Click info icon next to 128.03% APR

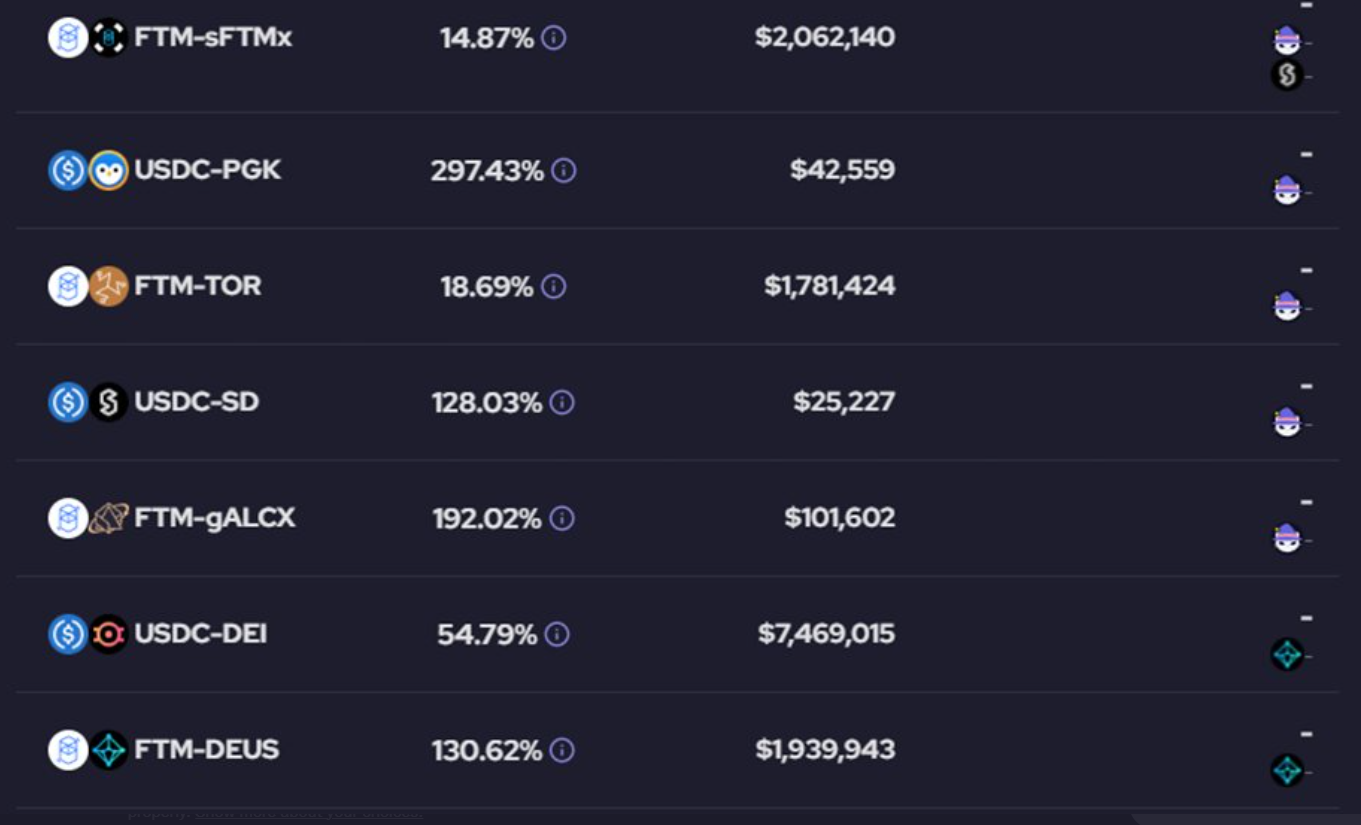[x=562, y=403]
